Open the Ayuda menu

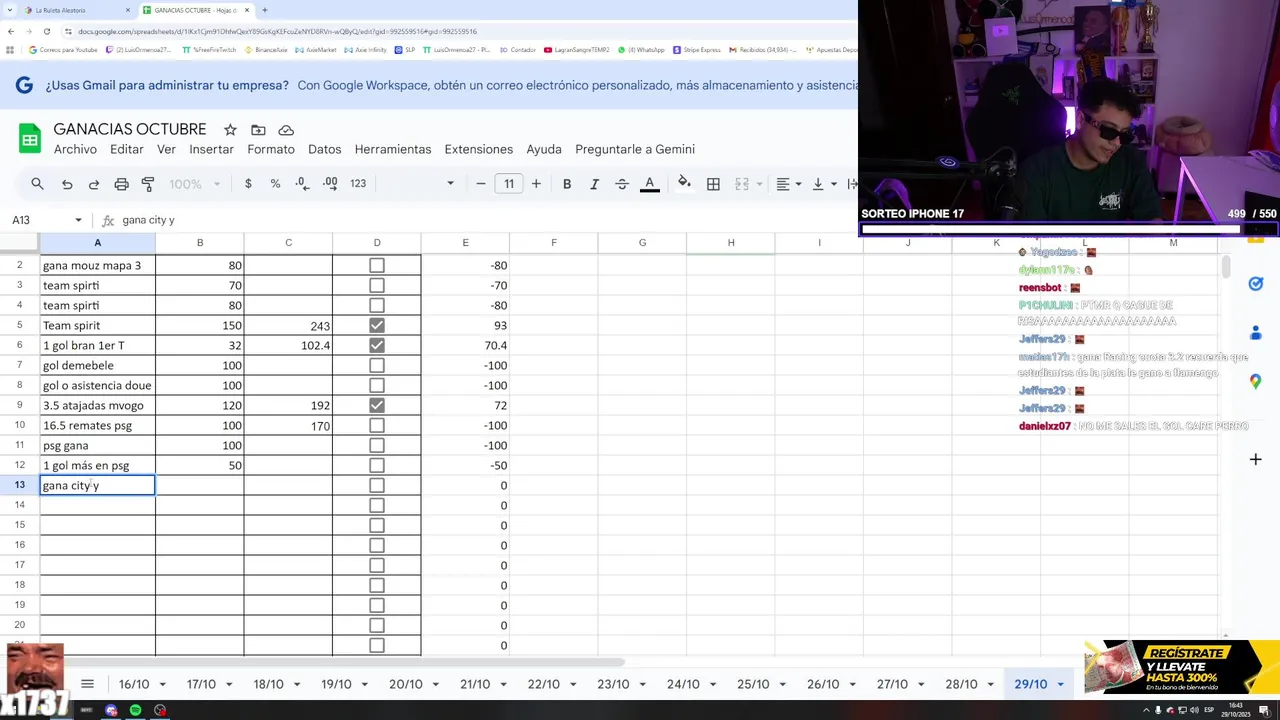click(544, 149)
